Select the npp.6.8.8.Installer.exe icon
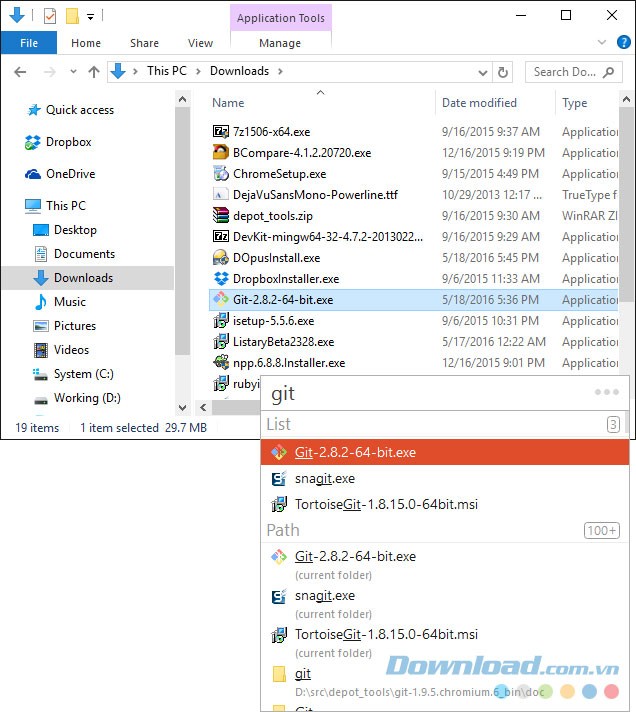The width and height of the screenshot is (636, 712). (221, 362)
